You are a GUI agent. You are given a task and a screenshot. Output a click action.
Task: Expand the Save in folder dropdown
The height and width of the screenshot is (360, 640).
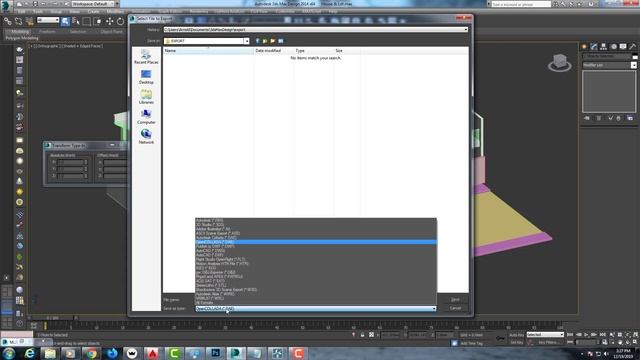247,41
